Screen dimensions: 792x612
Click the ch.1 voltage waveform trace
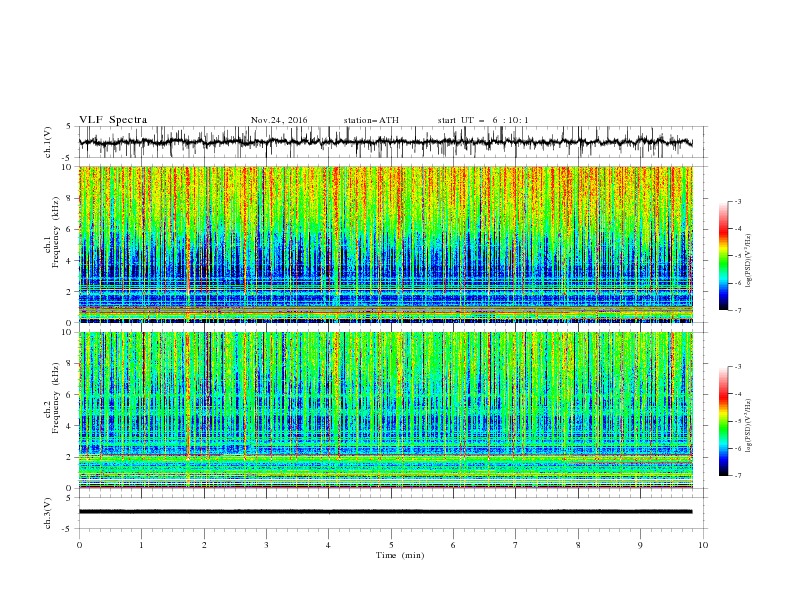385,142
